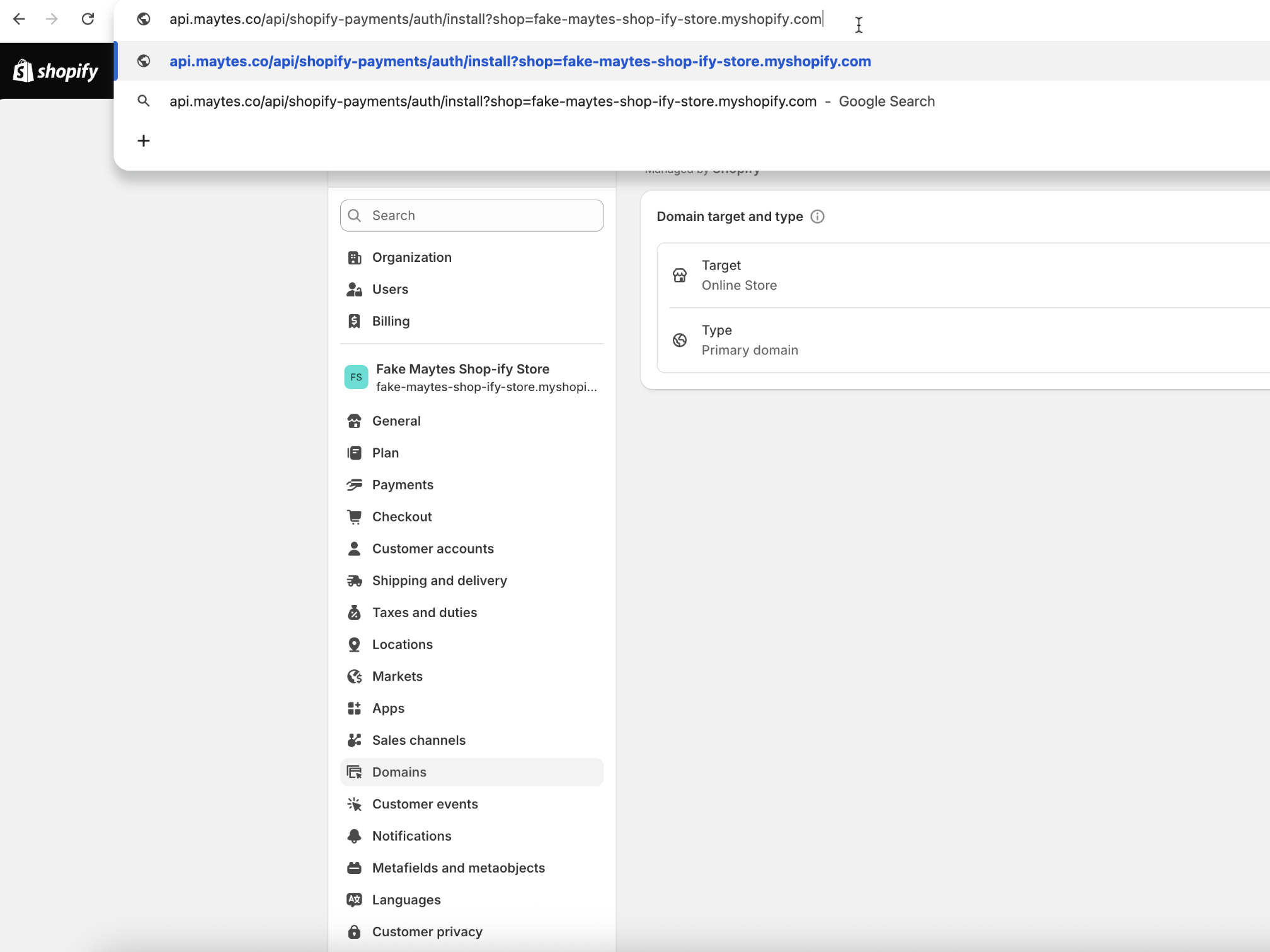Click the Target Online Store row

[964, 275]
